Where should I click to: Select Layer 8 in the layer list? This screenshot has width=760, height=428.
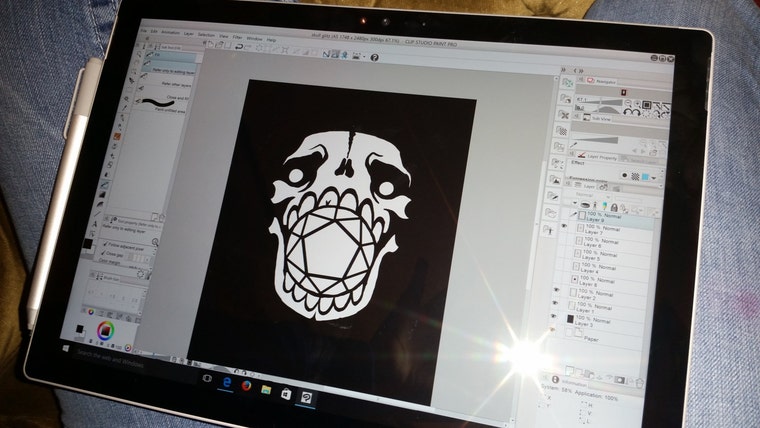[x=604, y=281]
